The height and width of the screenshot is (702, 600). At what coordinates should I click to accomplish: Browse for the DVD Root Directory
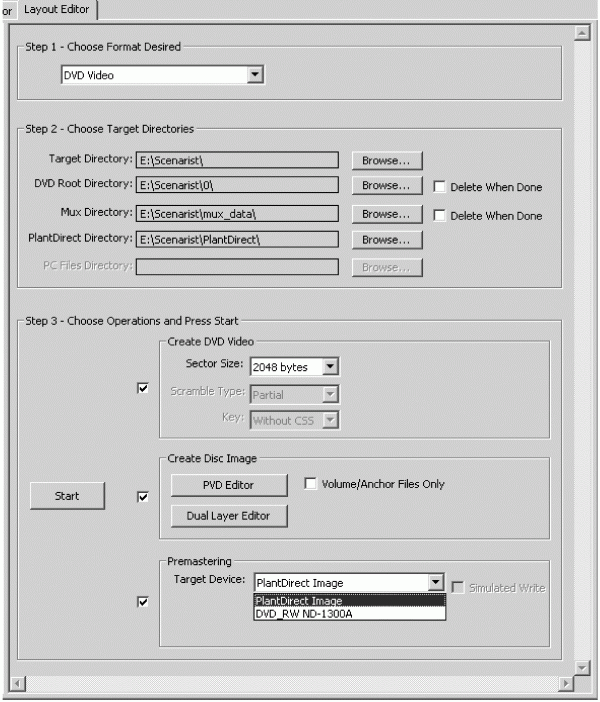point(387,185)
